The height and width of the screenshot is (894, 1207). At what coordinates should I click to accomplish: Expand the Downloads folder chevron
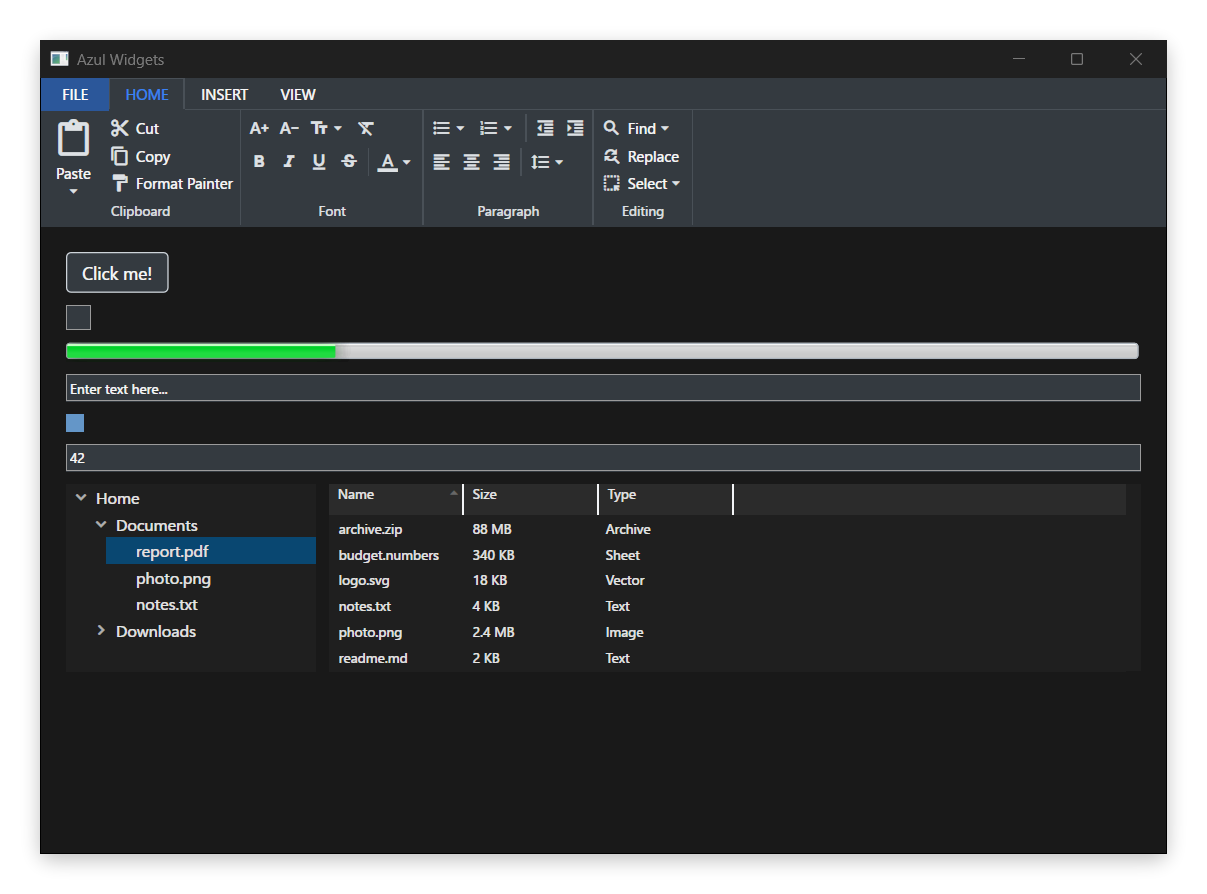pyautogui.click(x=101, y=630)
